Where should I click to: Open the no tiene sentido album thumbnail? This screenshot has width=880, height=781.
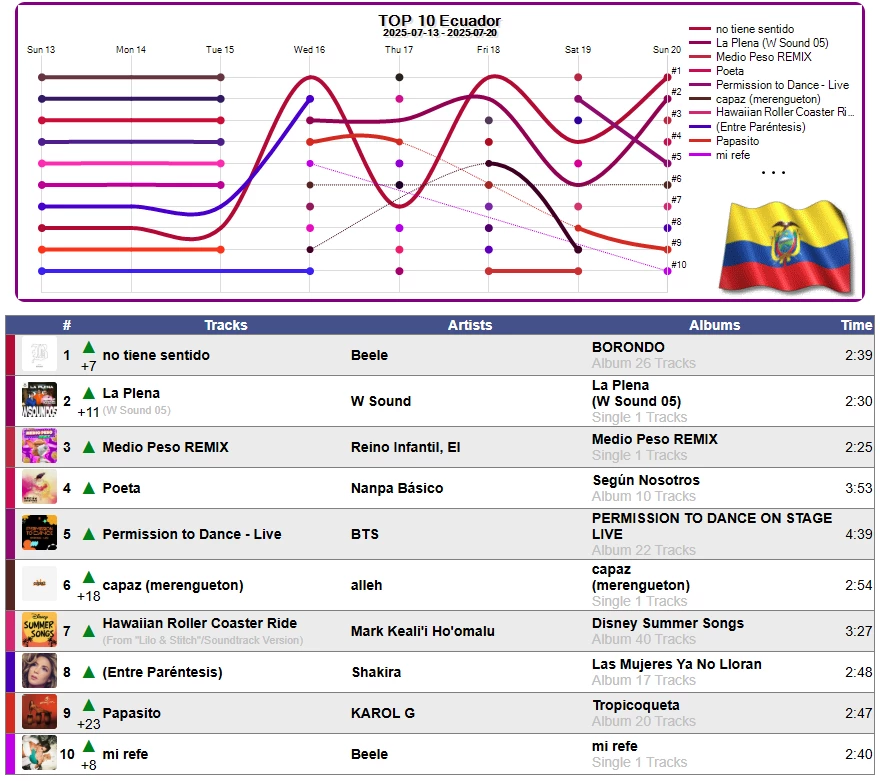click(39, 354)
